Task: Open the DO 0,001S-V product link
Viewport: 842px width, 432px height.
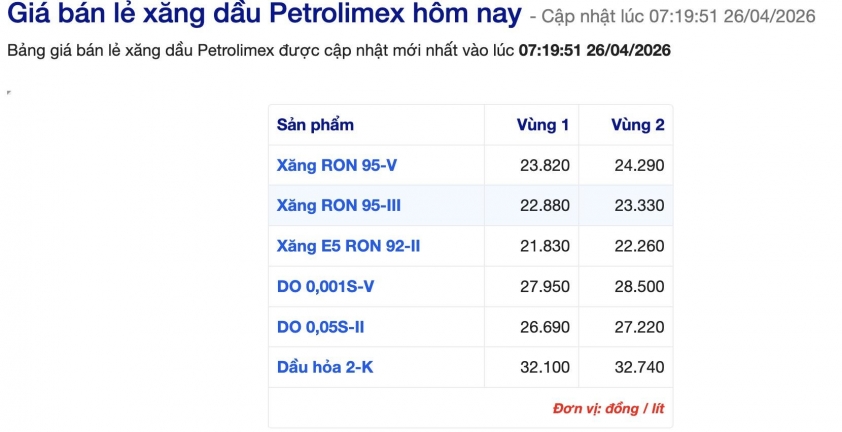Action: coord(325,286)
